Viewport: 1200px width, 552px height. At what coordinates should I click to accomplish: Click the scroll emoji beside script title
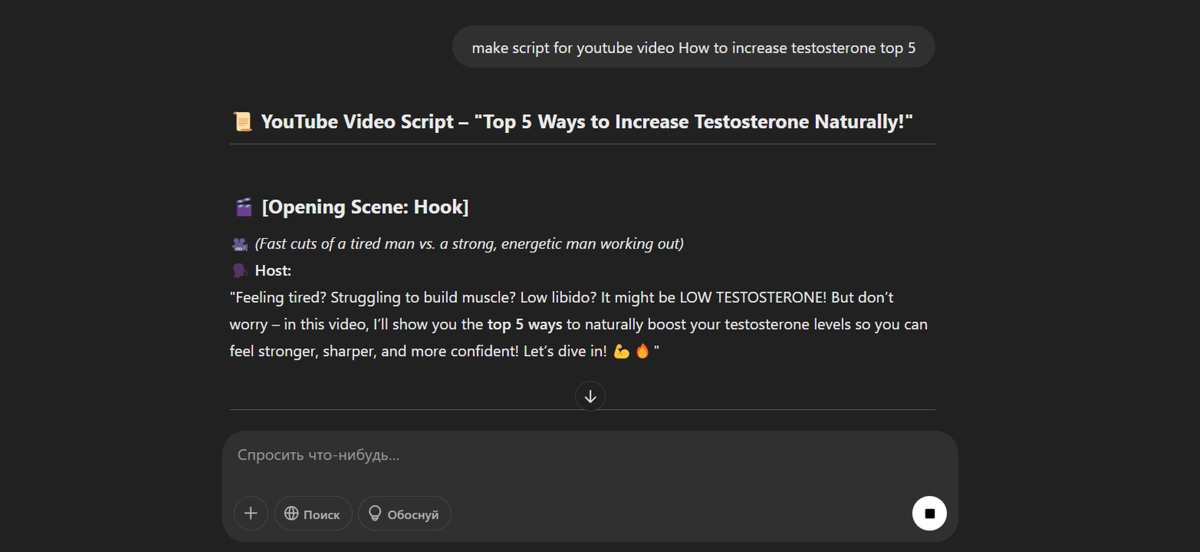pos(242,122)
